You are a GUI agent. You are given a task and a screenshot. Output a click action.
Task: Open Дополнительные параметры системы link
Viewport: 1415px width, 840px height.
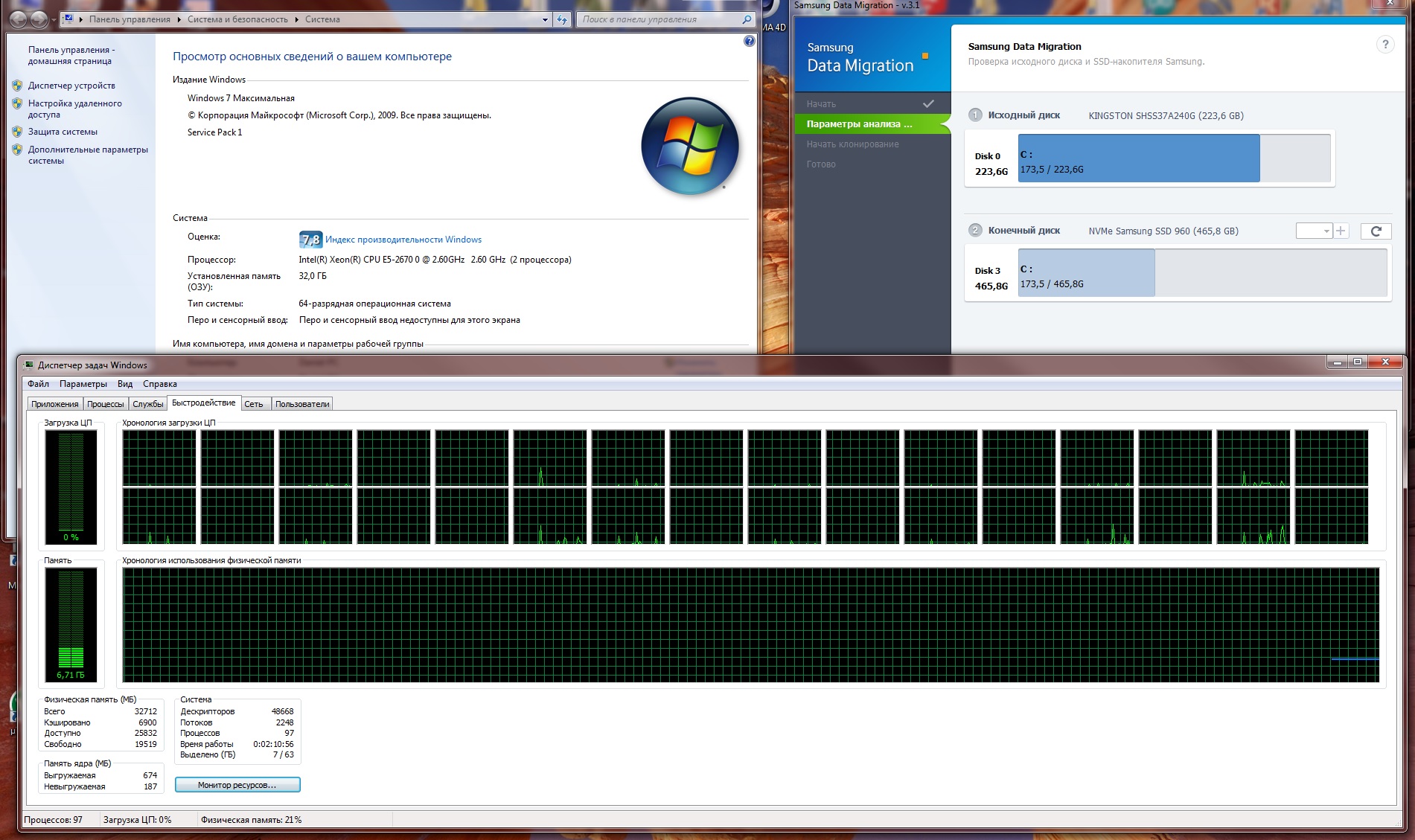(88, 155)
